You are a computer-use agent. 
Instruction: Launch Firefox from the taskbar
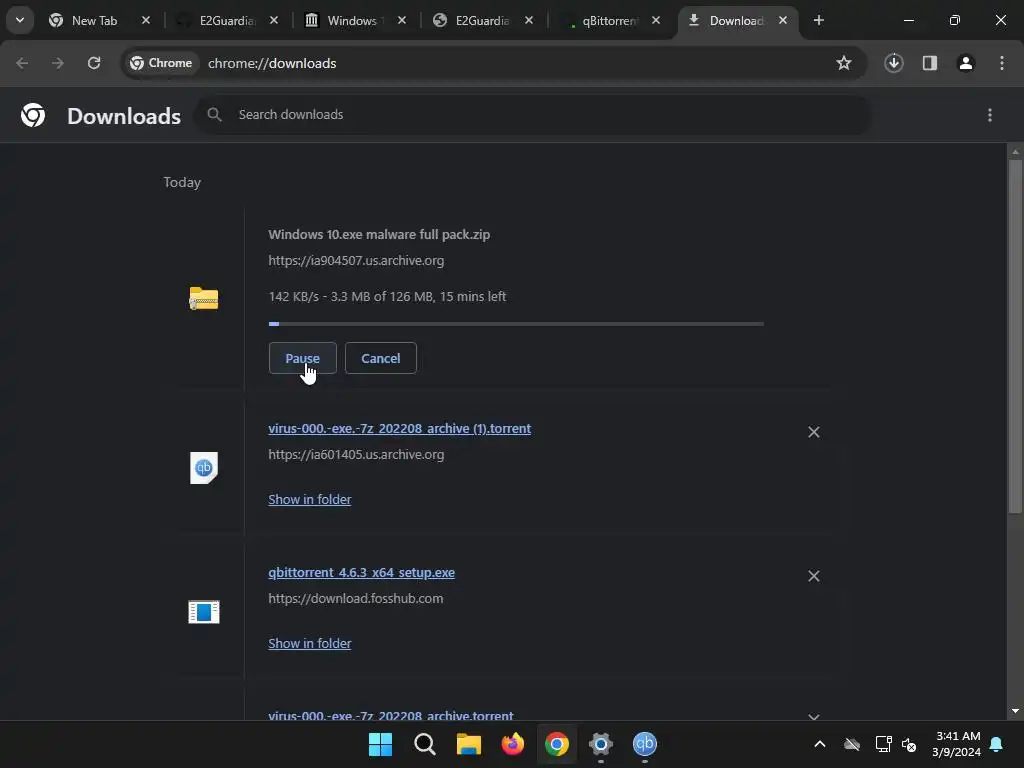513,744
